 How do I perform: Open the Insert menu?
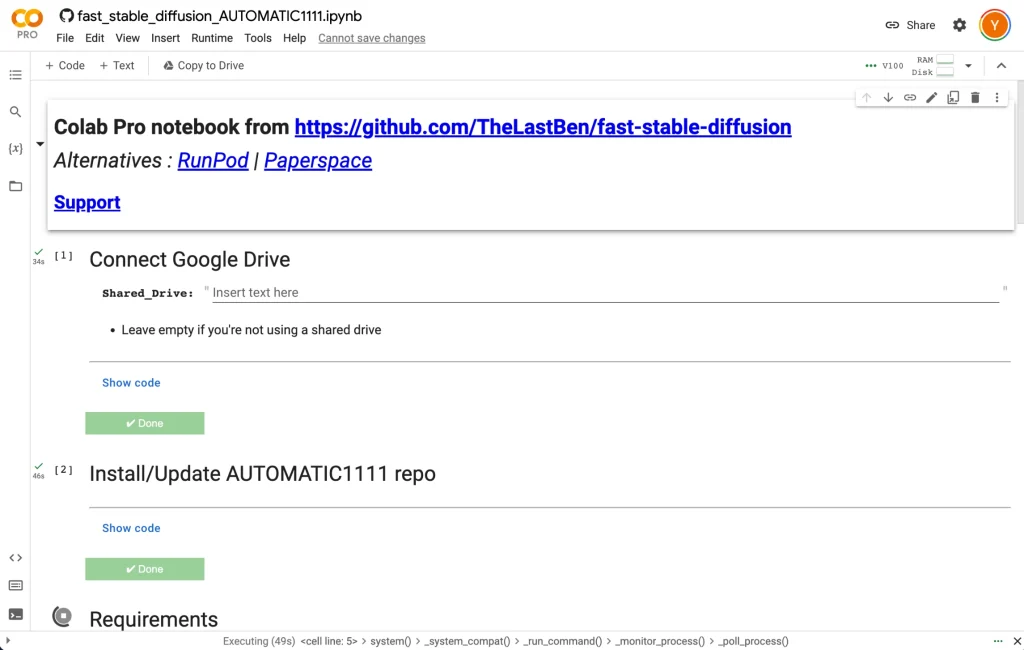pos(165,38)
